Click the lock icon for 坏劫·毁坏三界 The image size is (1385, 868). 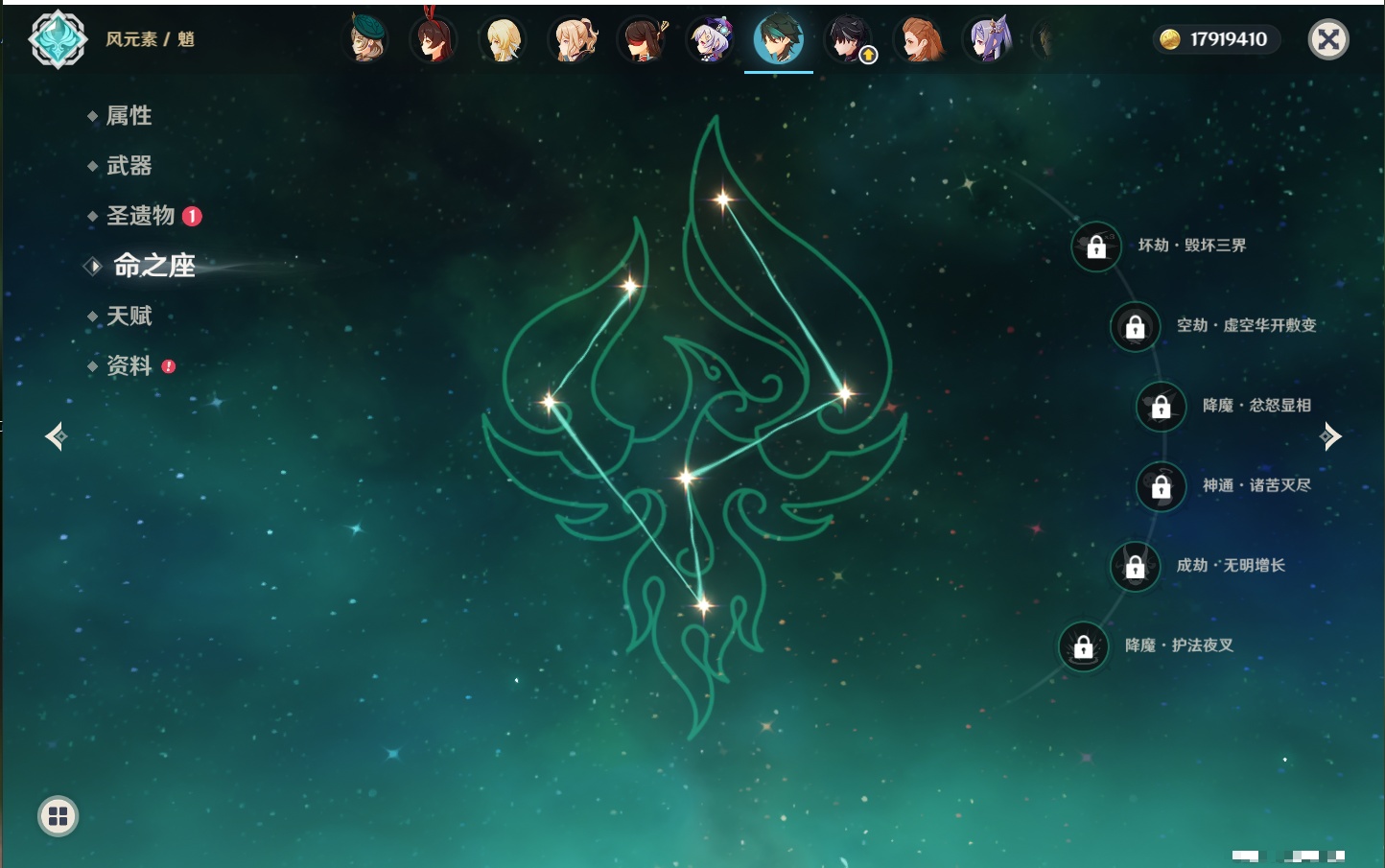1096,246
